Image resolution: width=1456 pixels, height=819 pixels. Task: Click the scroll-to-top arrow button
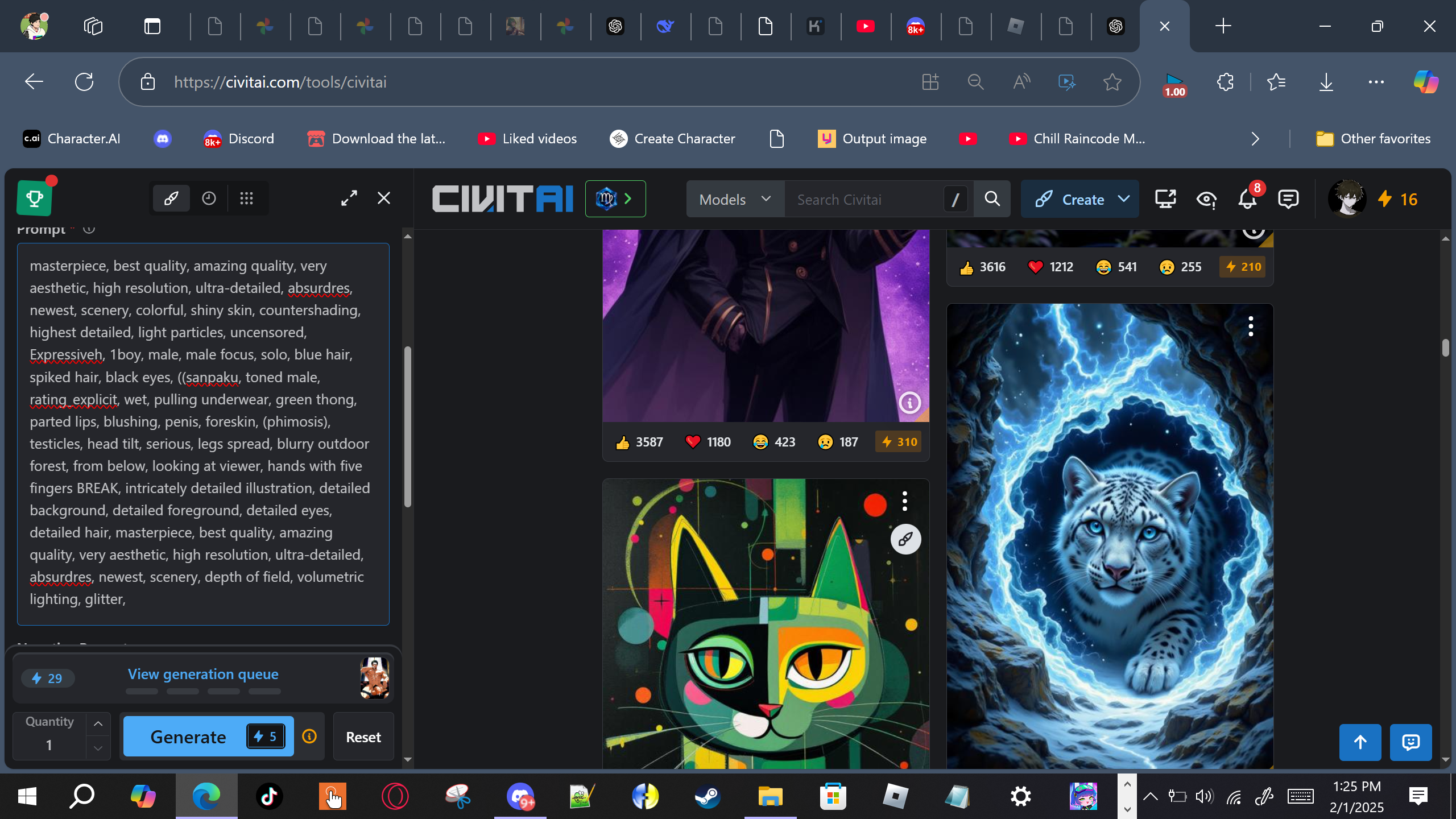click(1360, 742)
